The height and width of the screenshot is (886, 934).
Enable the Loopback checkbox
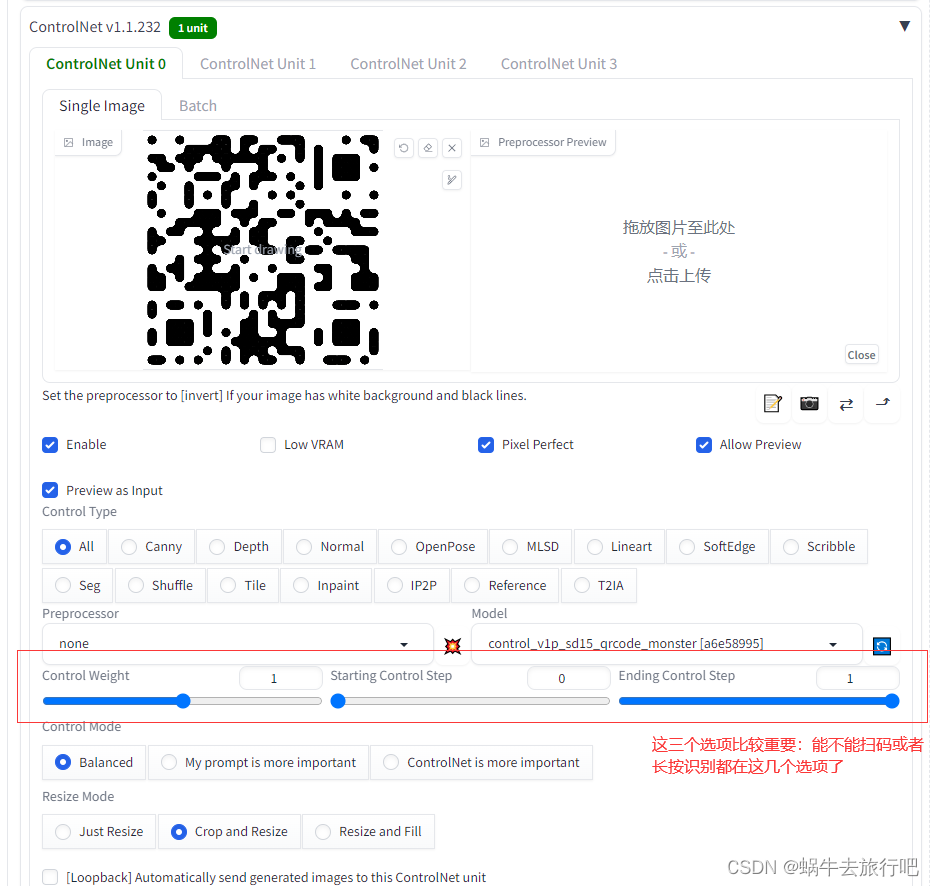pyautogui.click(x=50, y=877)
